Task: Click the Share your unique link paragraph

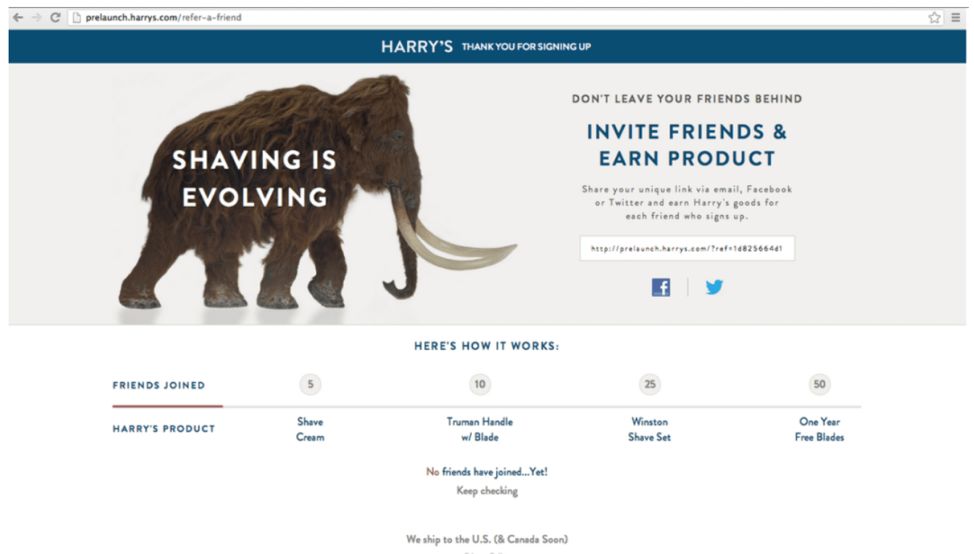Action: (x=687, y=202)
